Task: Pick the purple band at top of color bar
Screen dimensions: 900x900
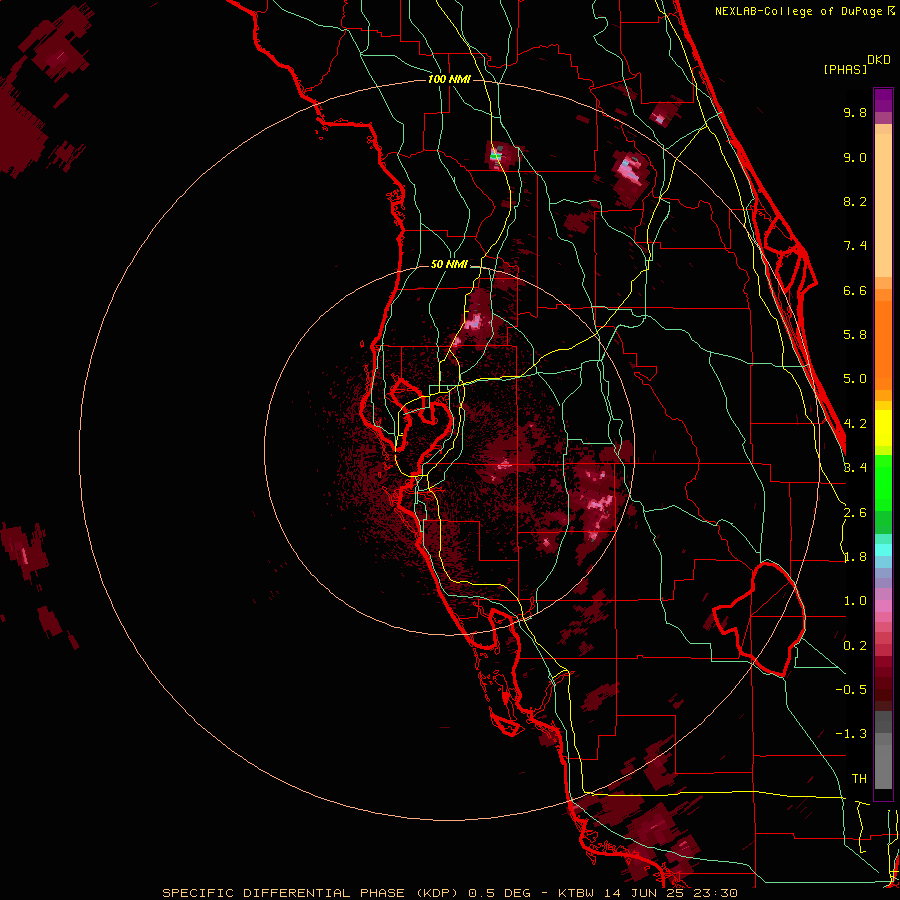Action: [x=883, y=100]
